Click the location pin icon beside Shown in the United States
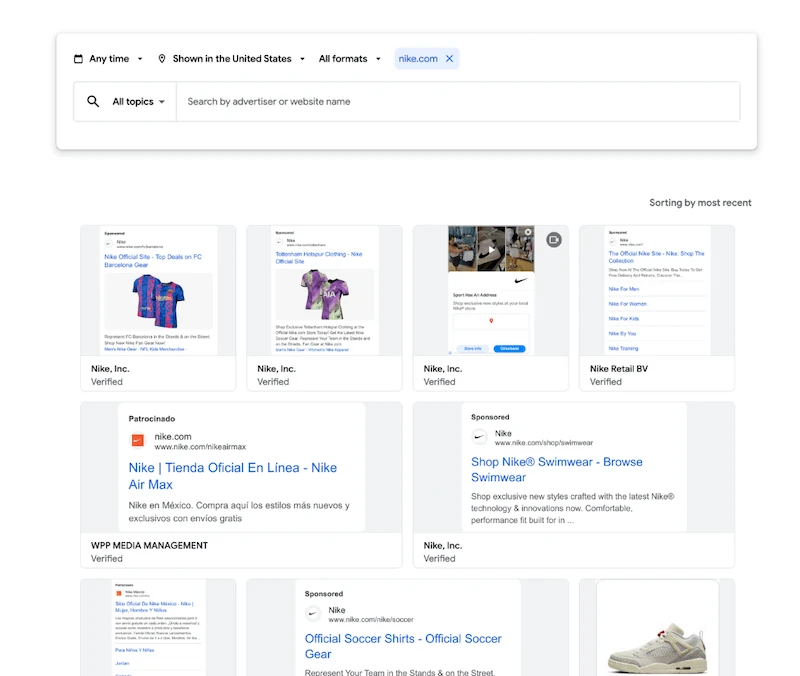800x676 pixels. click(162, 58)
